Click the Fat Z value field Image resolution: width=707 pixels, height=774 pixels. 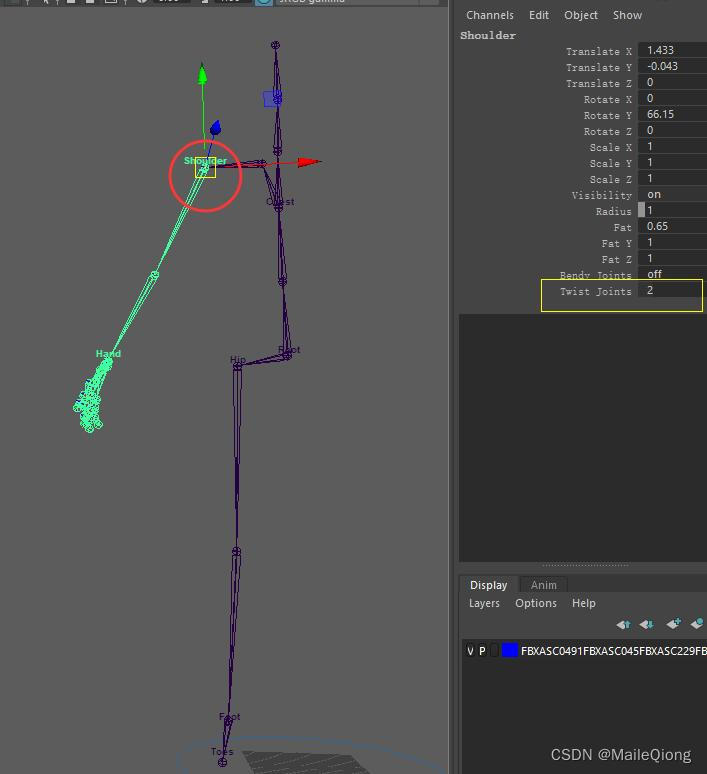point(672,258)
